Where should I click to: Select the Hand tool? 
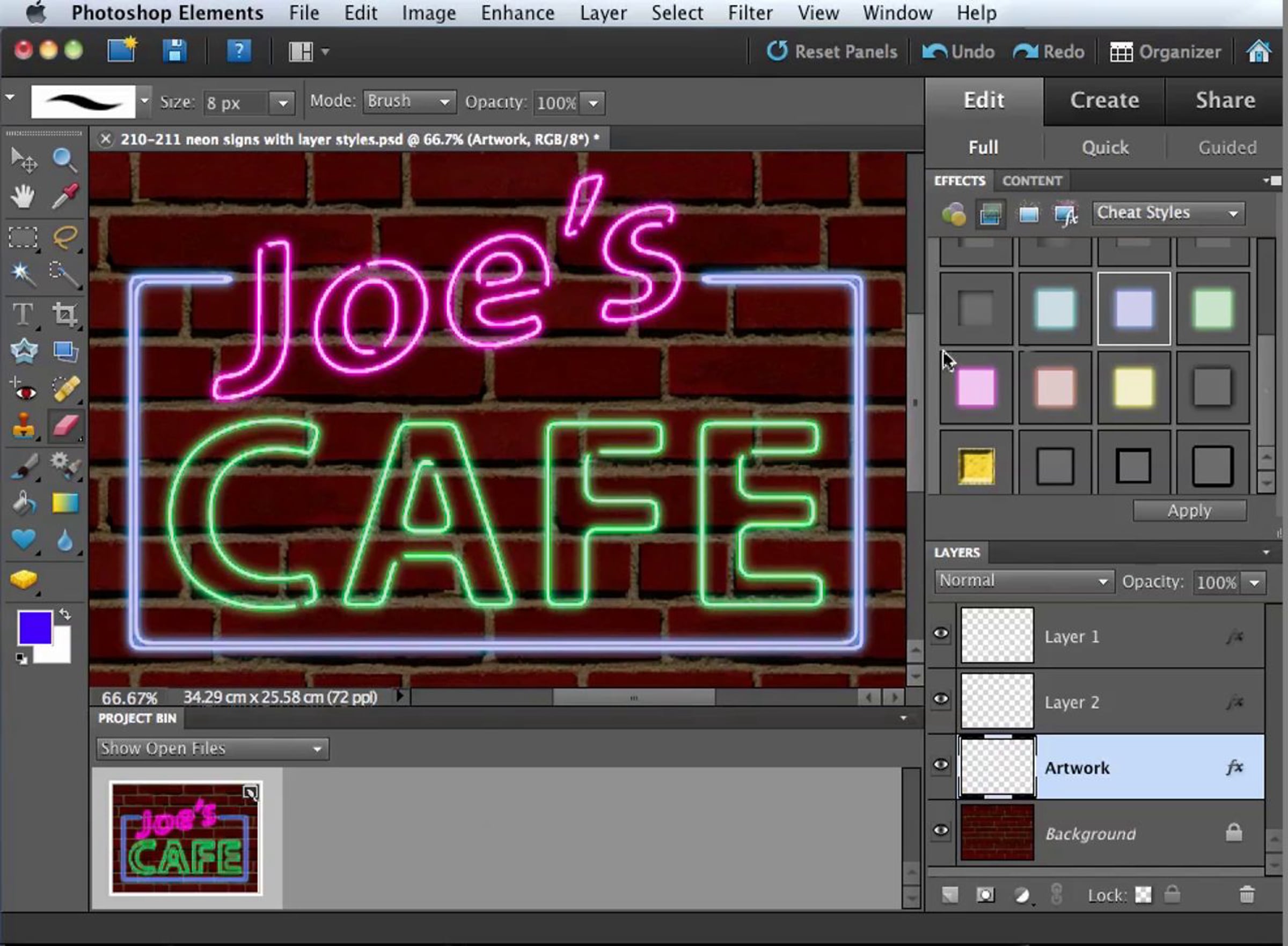23,196
